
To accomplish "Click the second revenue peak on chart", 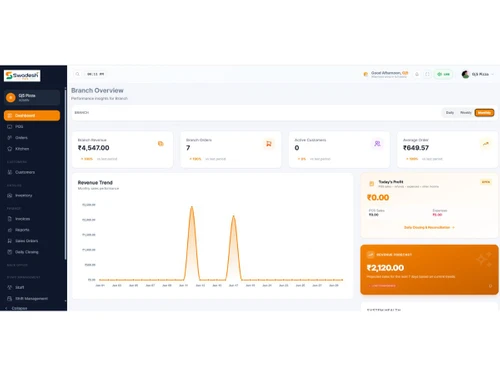I will click(234, 217).
